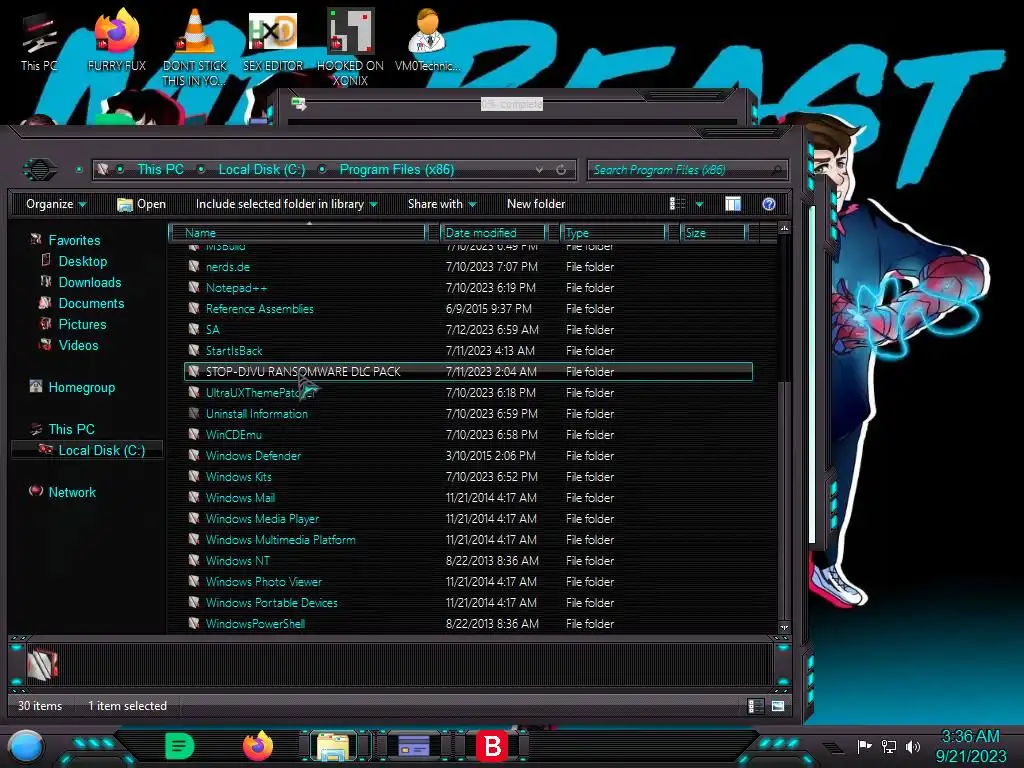Click the vertical scrollbar down arrow
This screenshot has width=1024, height=768.
pyautogui.click(x=784, y=627)
